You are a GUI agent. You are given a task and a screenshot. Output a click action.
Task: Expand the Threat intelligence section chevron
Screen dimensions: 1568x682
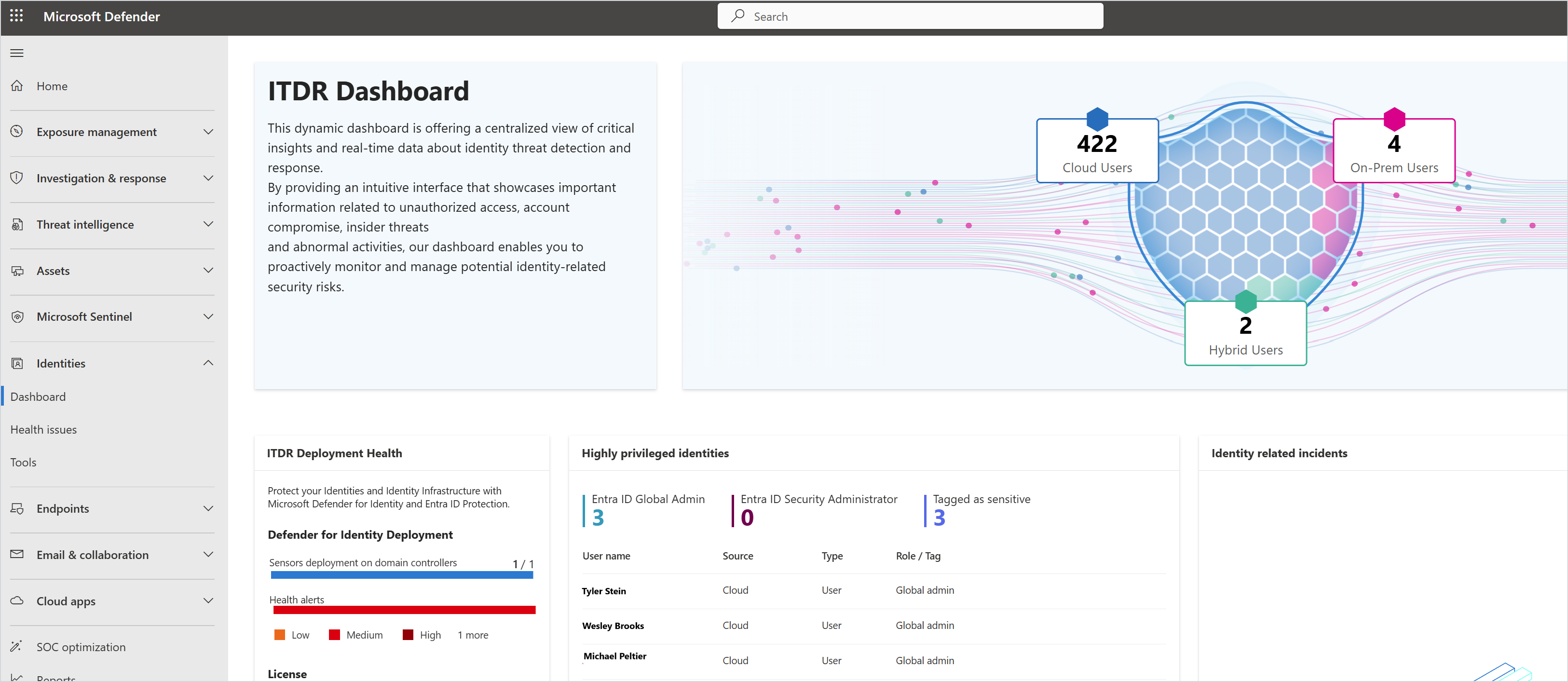point(208,224)
